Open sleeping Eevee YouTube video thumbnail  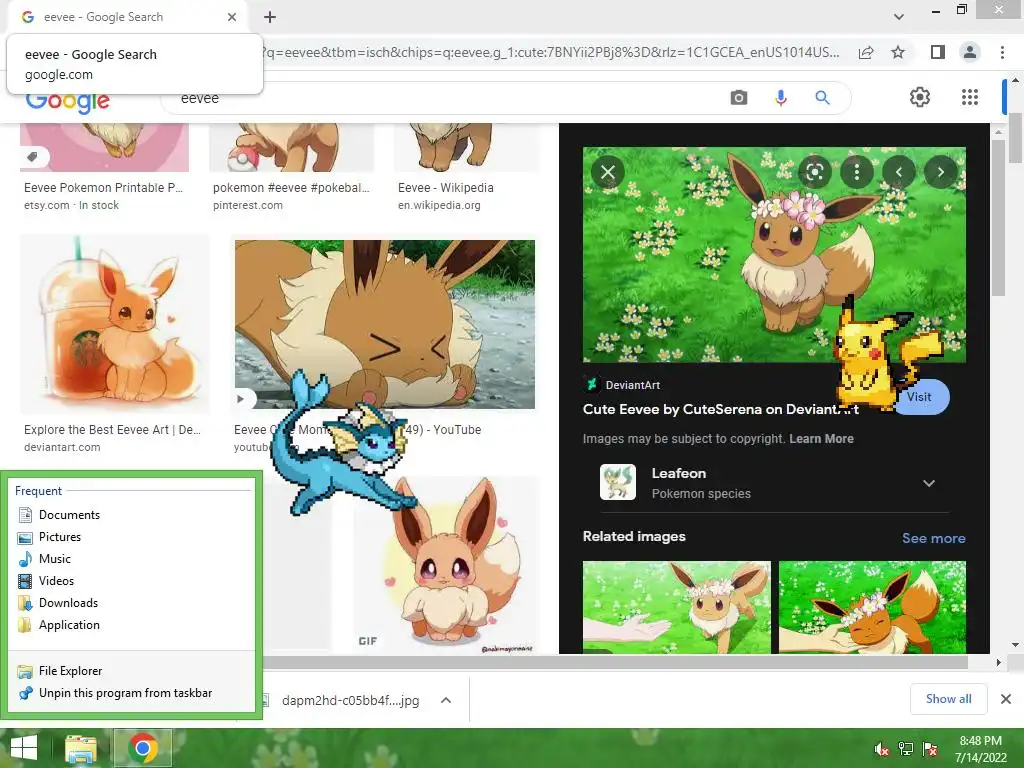pos(385,324)
